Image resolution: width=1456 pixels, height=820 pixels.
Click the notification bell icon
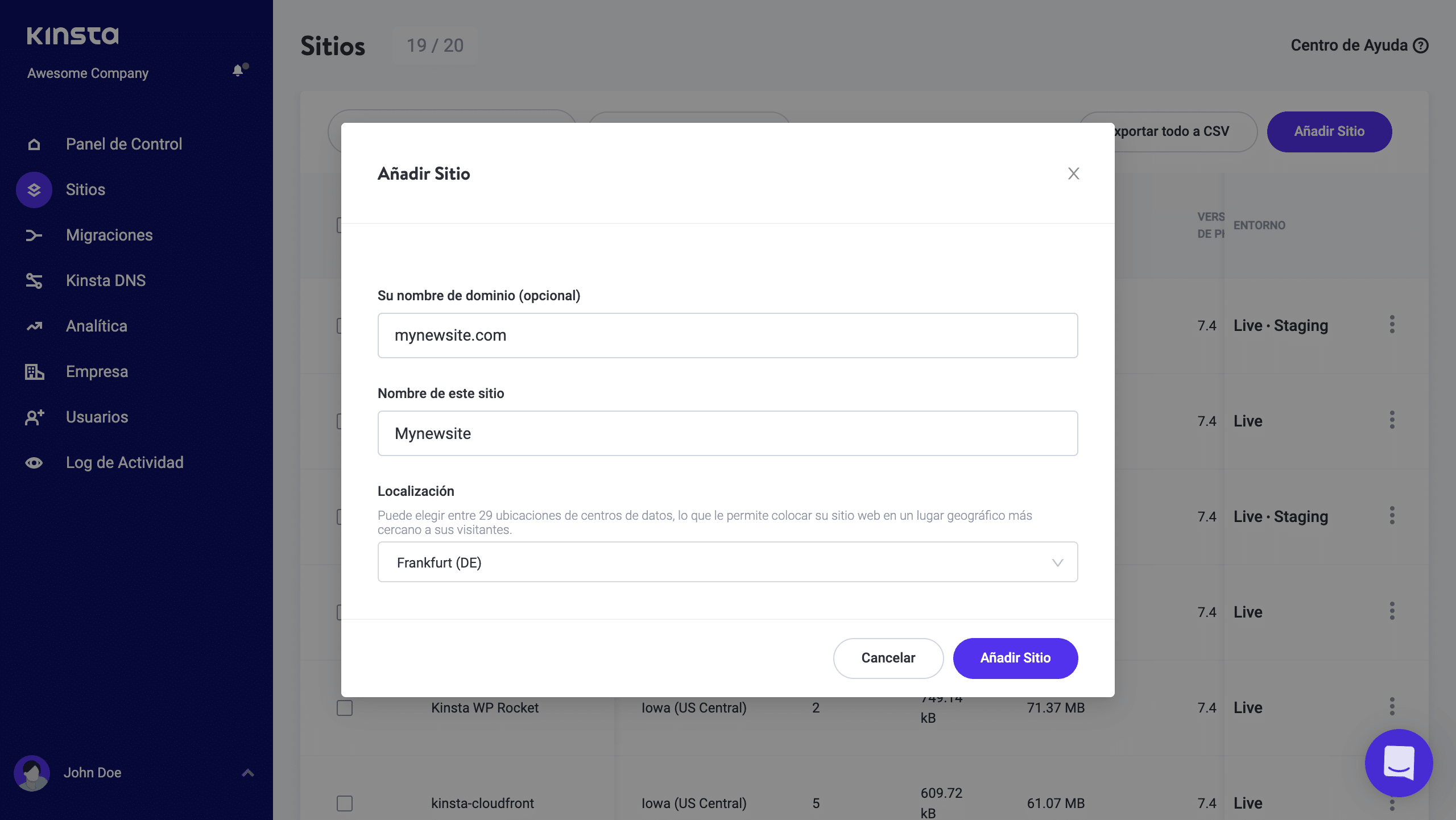point(238,71)
